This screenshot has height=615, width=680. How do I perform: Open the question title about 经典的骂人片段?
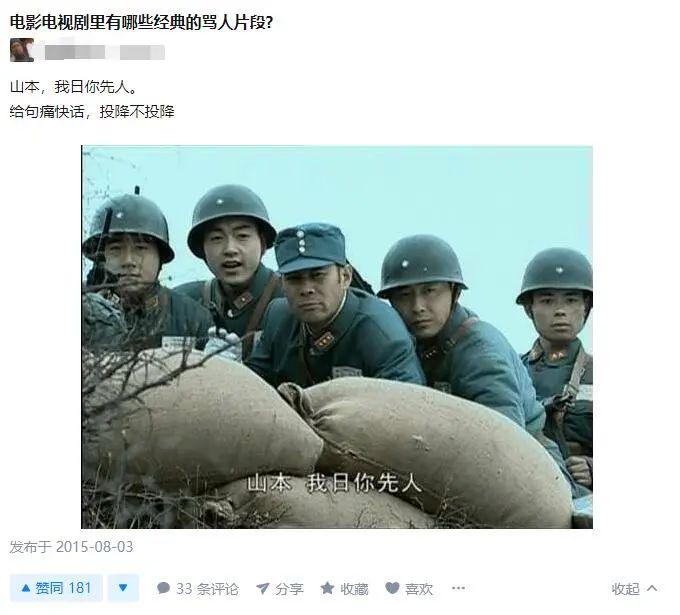(x=141, y=22)
